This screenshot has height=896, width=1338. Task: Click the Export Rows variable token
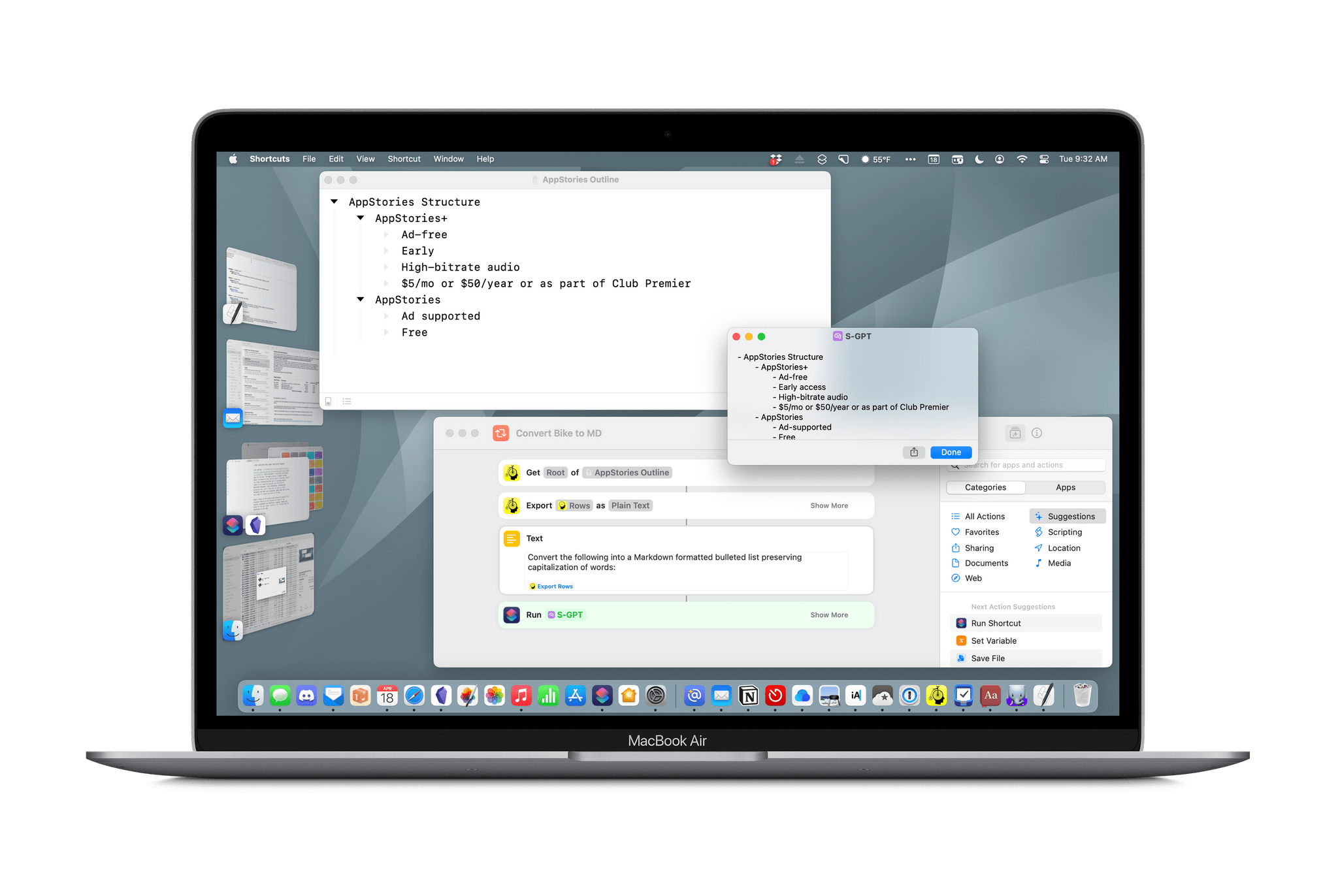(x=551, y=586)
